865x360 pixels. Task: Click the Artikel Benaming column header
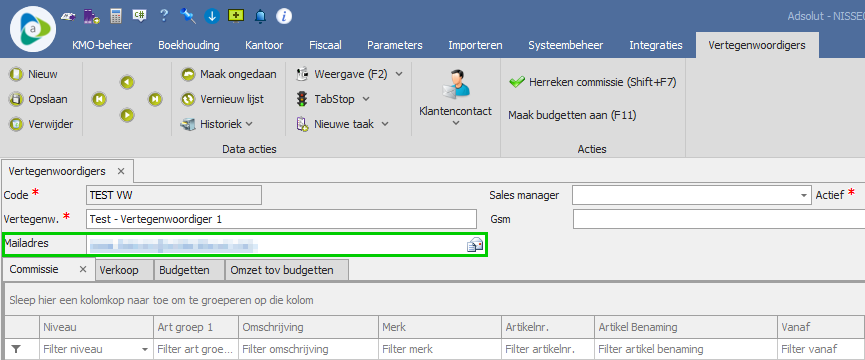[x=686, y=327]
